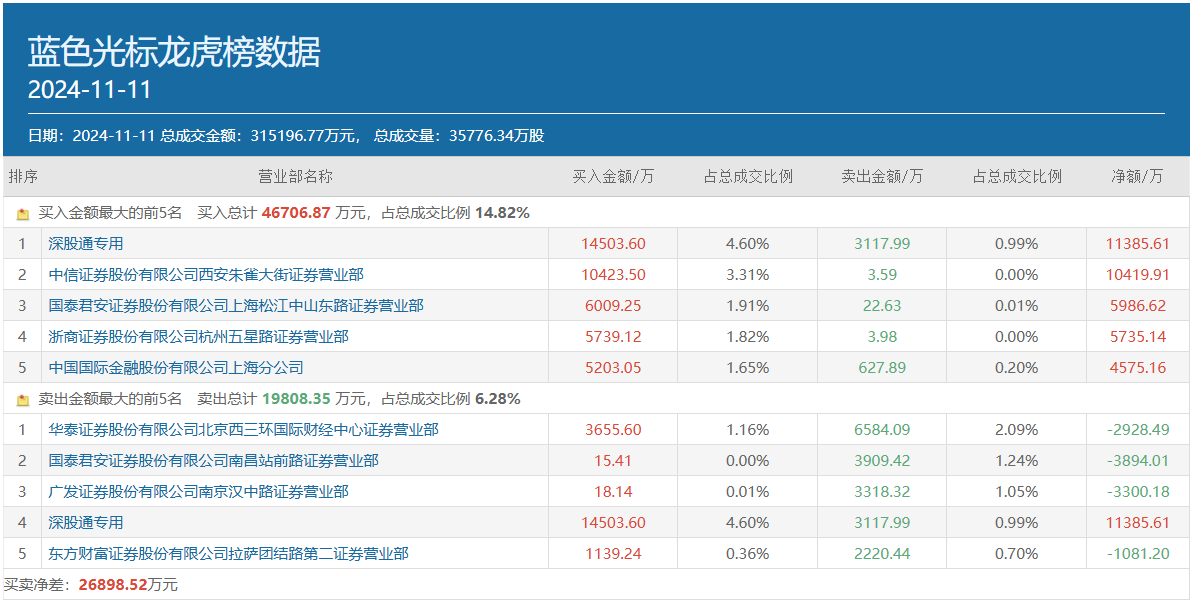Click the 买入金额/万 column header
Viewport: 1194px width, 604px height.
click(613, 177)
